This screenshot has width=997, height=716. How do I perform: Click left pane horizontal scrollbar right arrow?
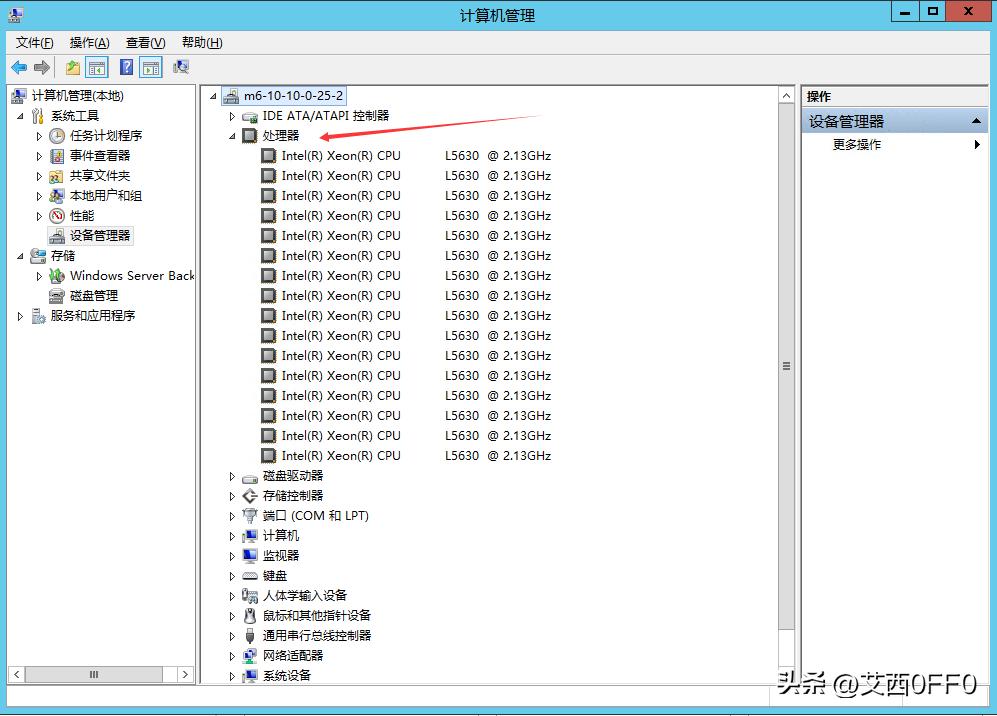pyautogui.click(x=185, y=675)
